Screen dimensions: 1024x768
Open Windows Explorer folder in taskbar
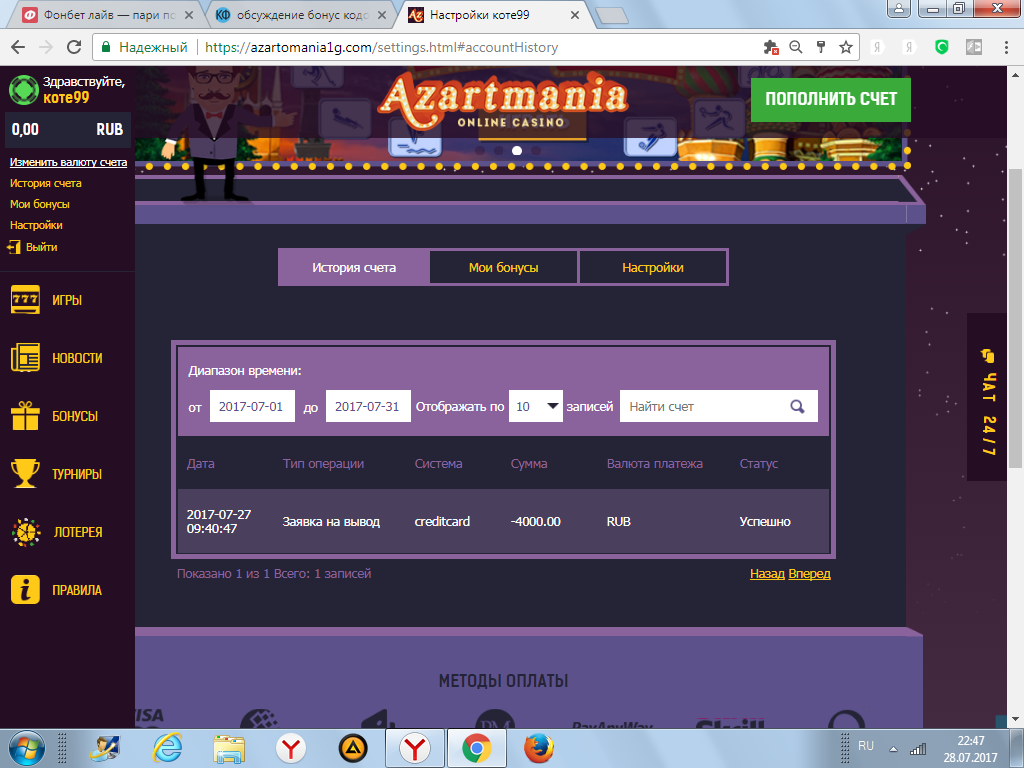(x=229, y=748)
